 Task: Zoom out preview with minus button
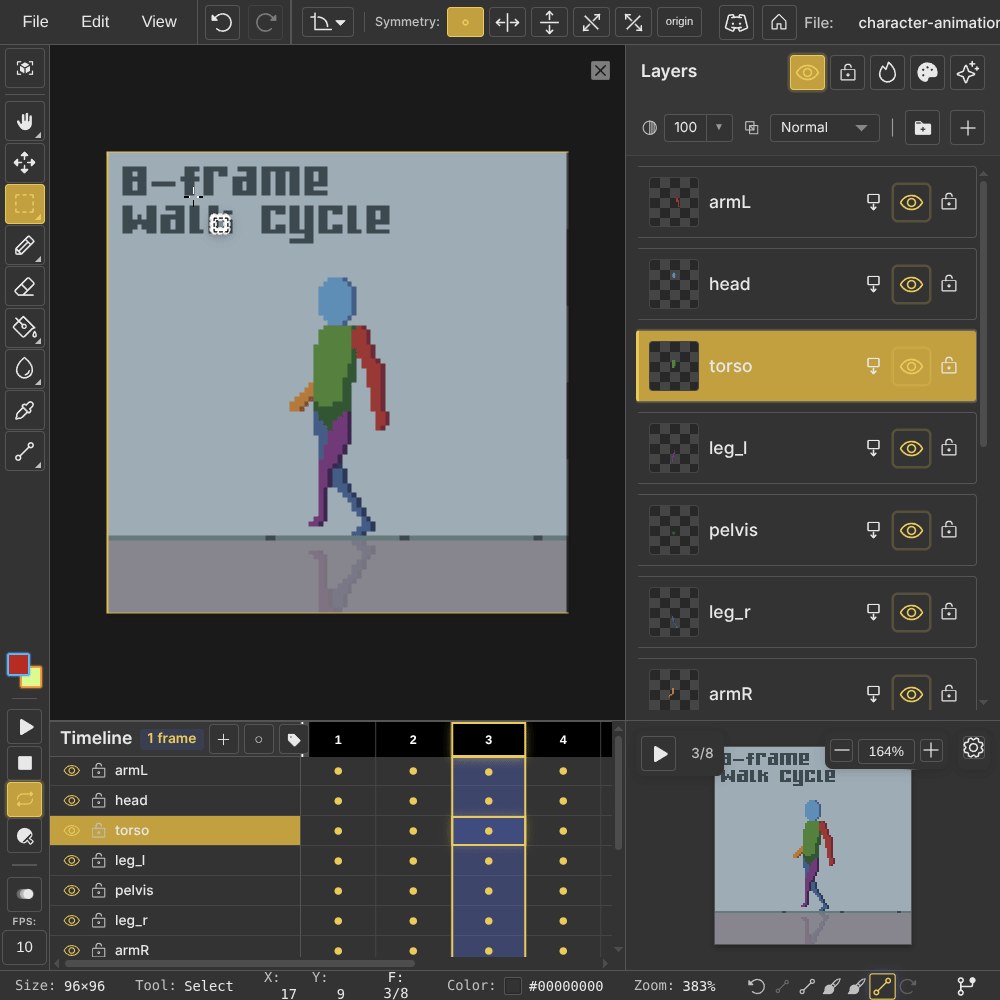(x=841, y=751)
